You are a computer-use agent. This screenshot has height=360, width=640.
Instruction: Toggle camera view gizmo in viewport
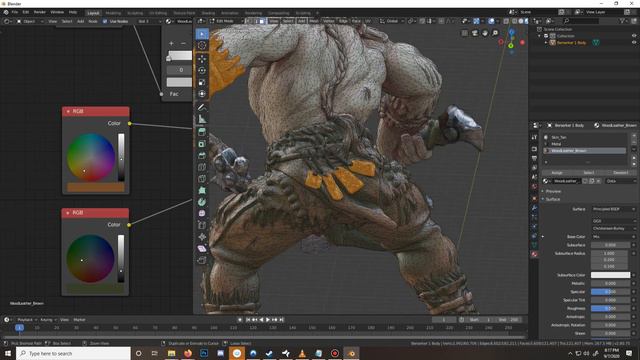pyautogui.click(x=475, y=33)
